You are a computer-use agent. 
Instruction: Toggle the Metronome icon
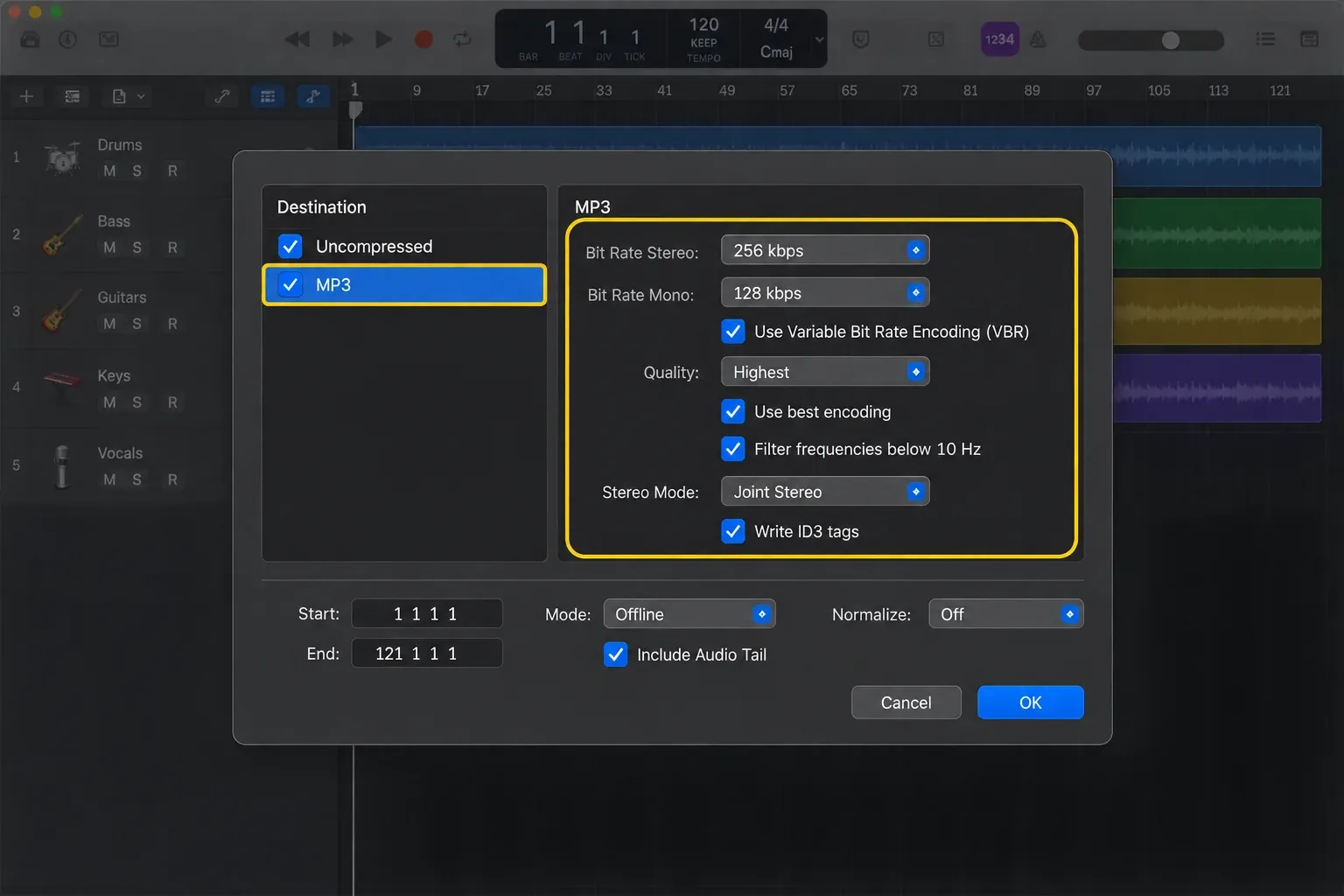(1039, 39)
